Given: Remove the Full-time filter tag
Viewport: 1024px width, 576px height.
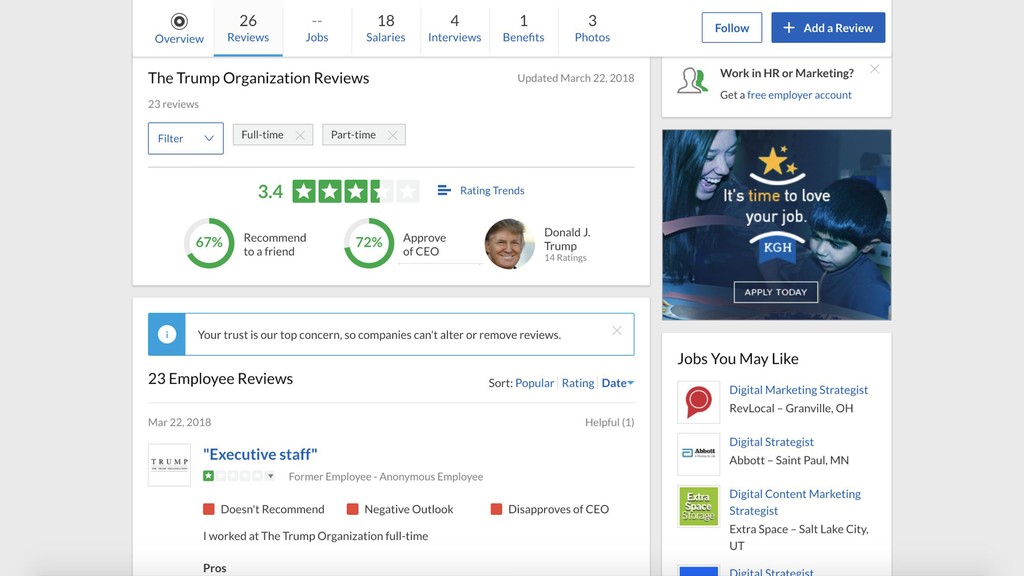Looking at the screenshot, I should (x=300, y=135).
